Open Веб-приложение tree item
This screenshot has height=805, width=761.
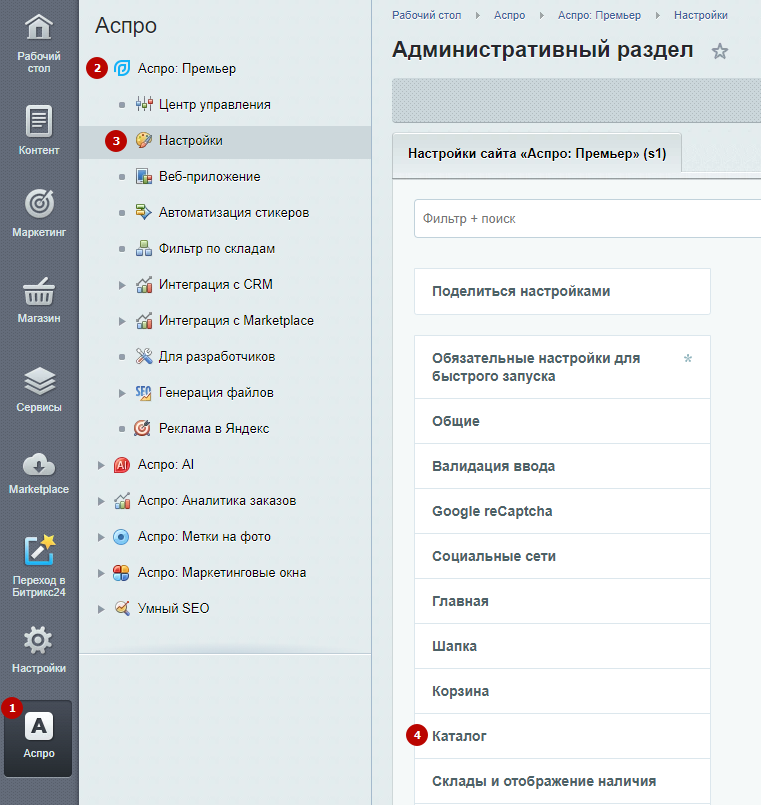coord(210,177)
